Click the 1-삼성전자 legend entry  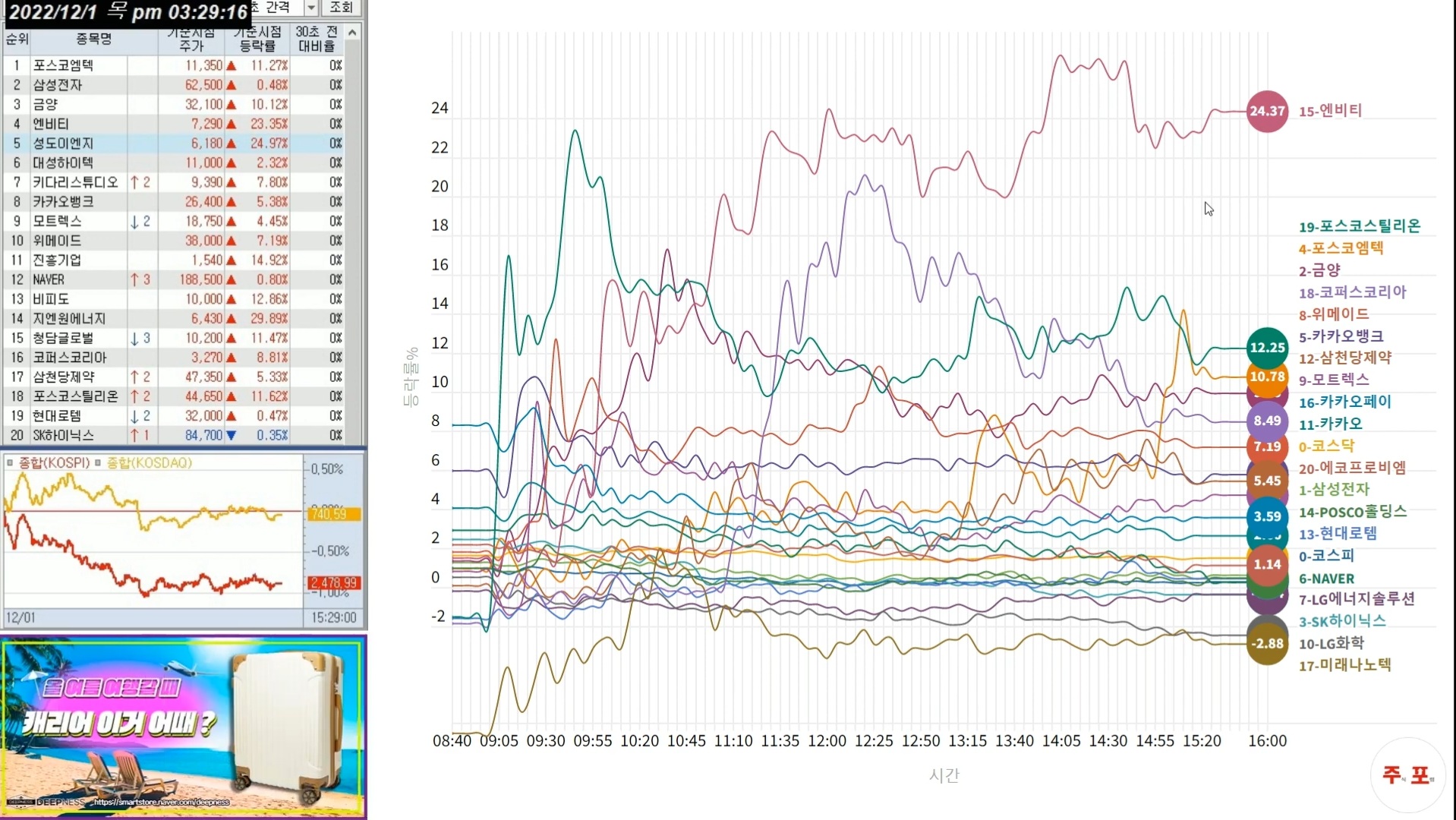click(1334, 490)
